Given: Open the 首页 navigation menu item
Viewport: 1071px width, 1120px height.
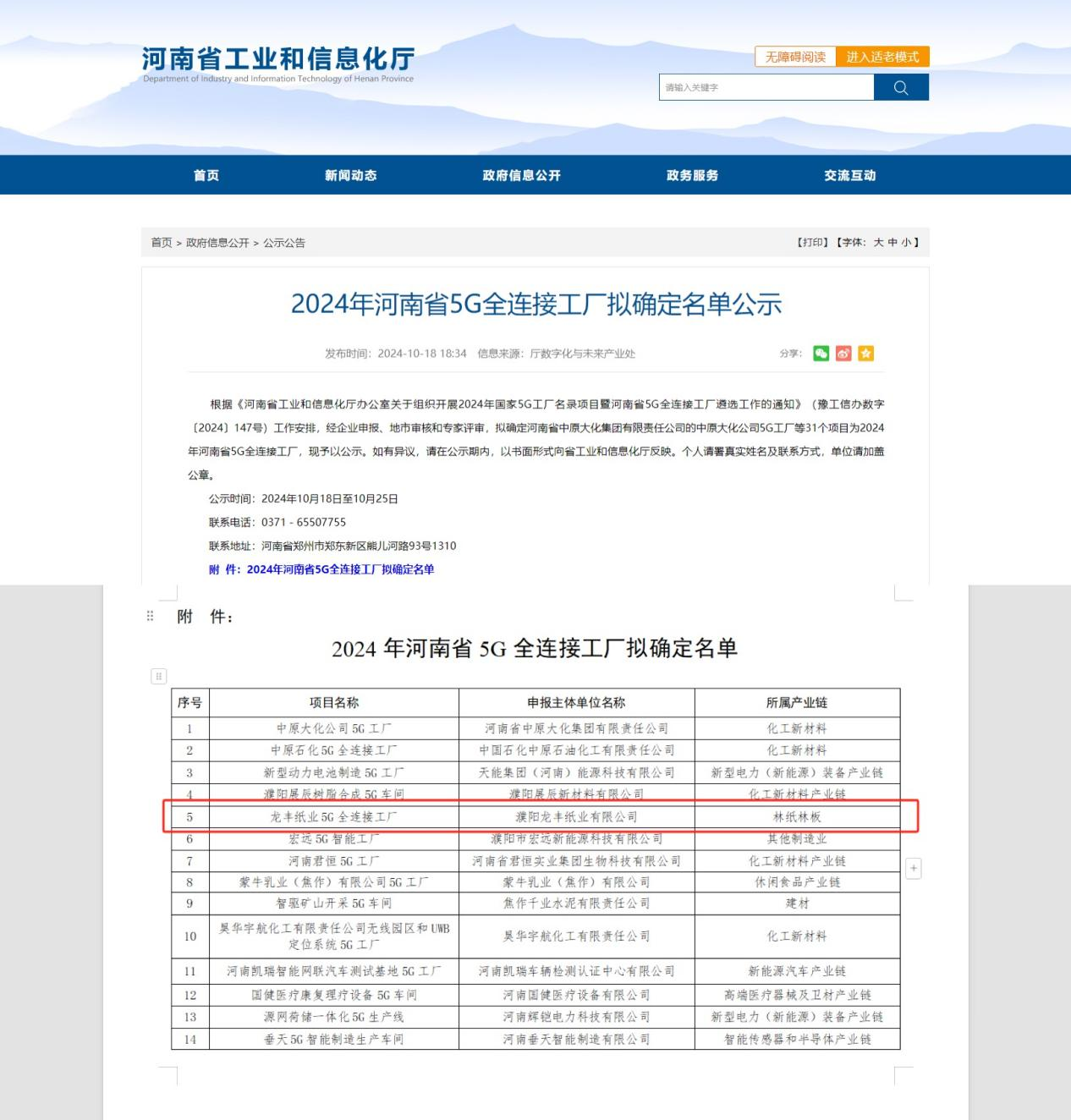Looking at the screenshot, I should pyautogui.click(x=206, y=175).
